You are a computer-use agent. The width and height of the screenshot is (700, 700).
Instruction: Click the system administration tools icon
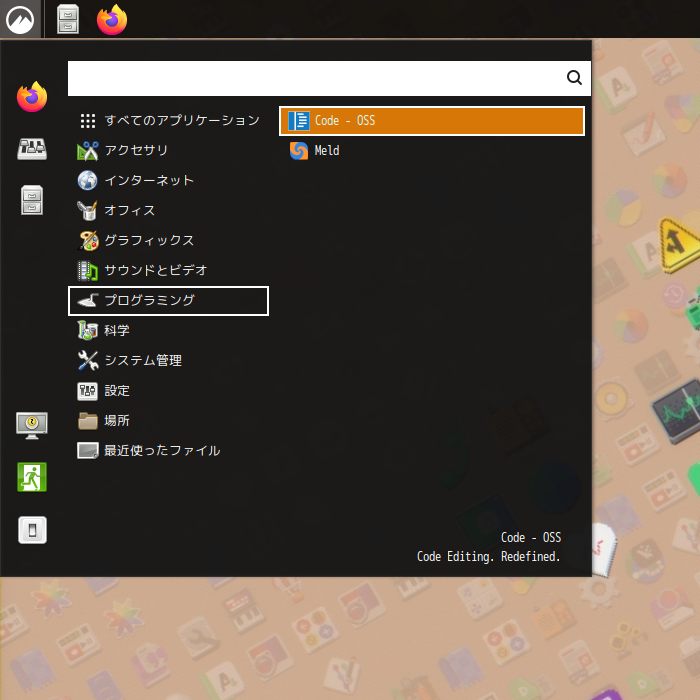88,361
